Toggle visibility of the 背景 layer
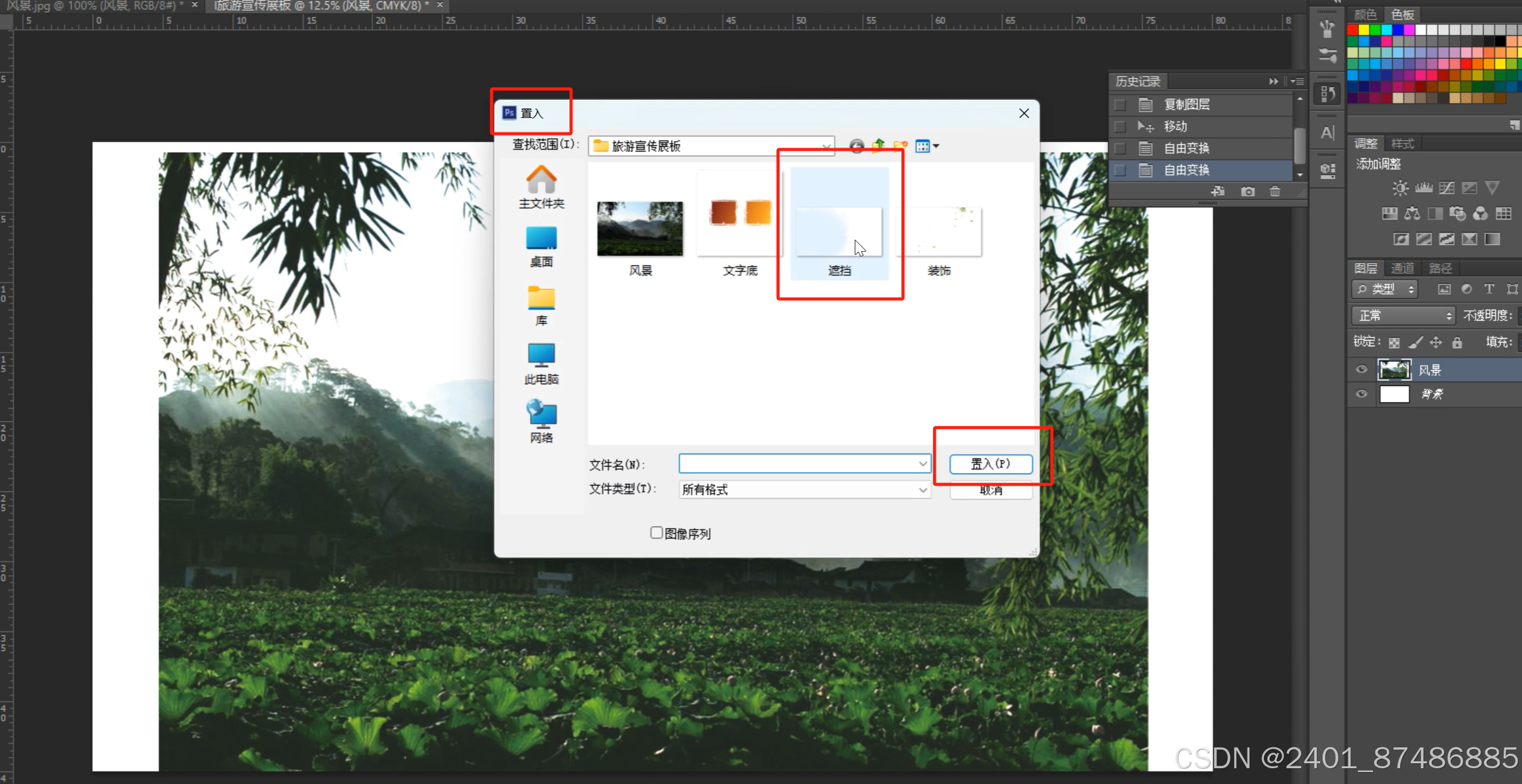1522x784 pixels. (x=1361, y=394)
